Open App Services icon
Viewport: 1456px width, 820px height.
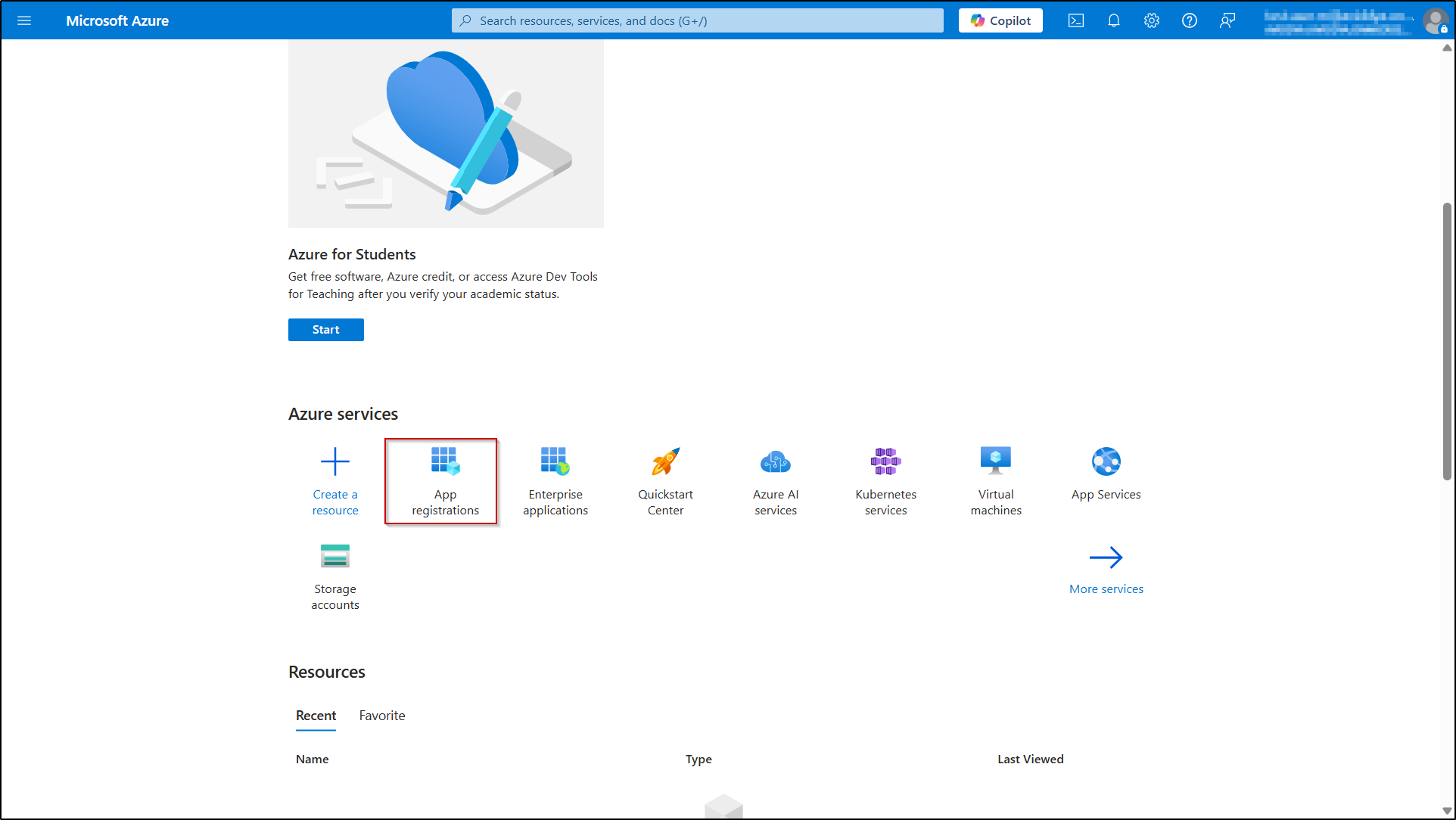tap(1106, 461)
